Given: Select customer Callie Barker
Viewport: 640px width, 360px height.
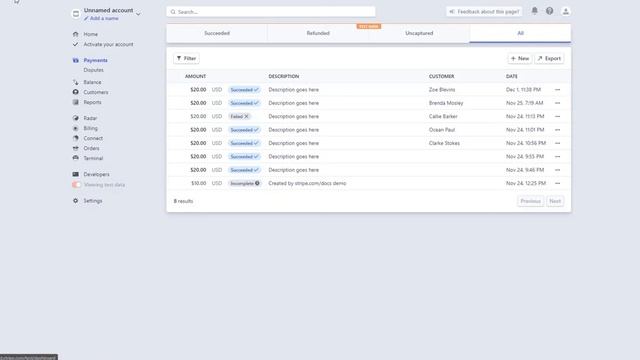Looking at the screenshot, I should 443,116.
